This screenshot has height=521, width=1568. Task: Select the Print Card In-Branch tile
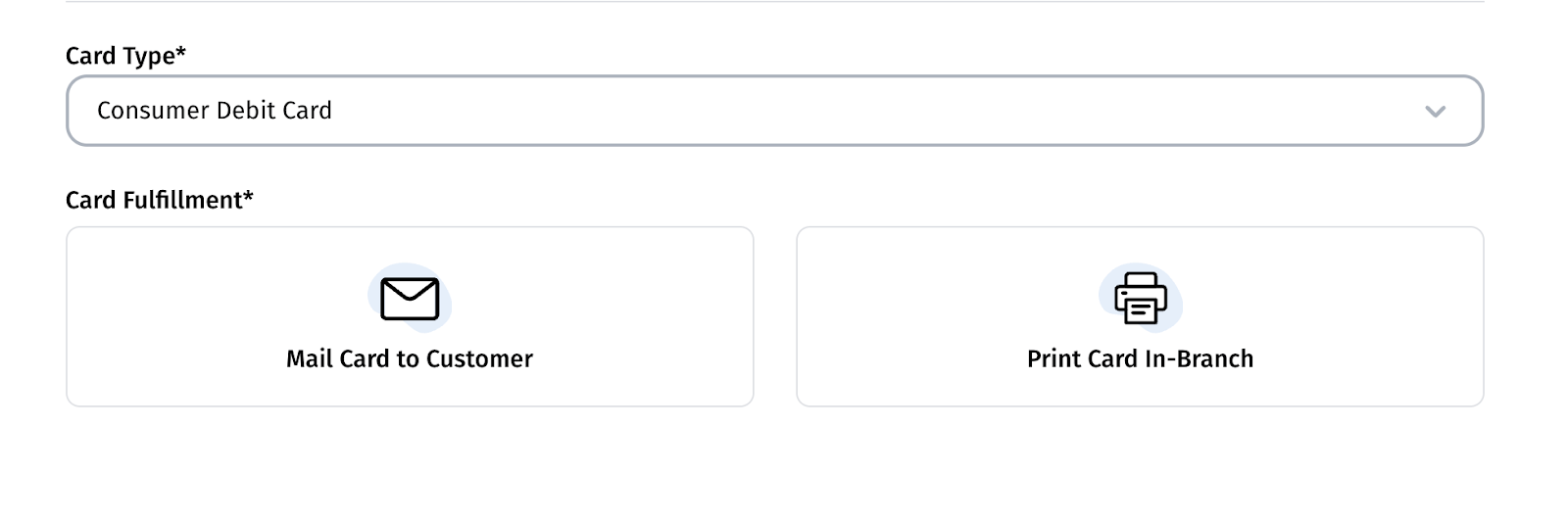(x=1140, y=316)
